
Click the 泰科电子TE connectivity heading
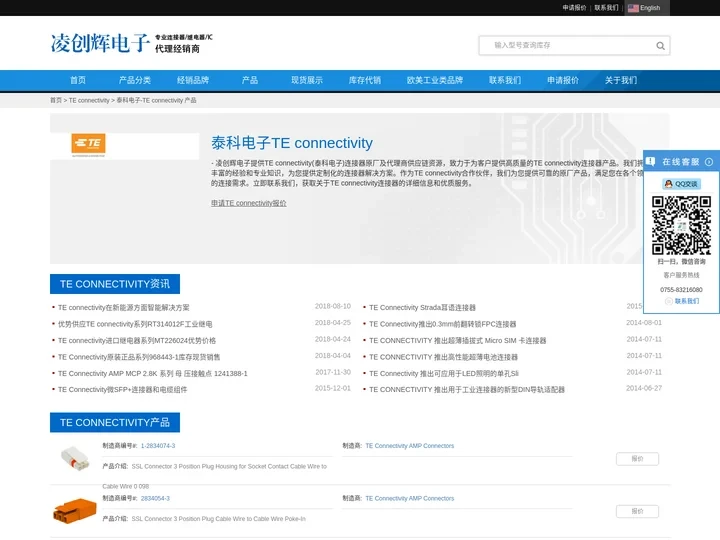292,143
